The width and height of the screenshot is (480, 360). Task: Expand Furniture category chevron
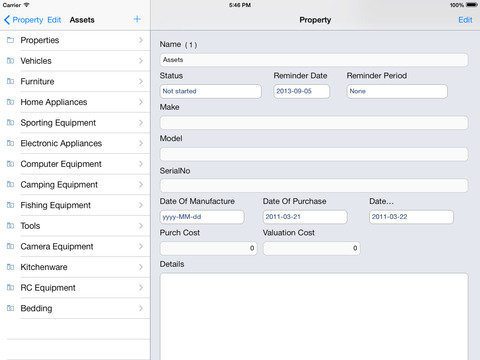coord(141,81)
